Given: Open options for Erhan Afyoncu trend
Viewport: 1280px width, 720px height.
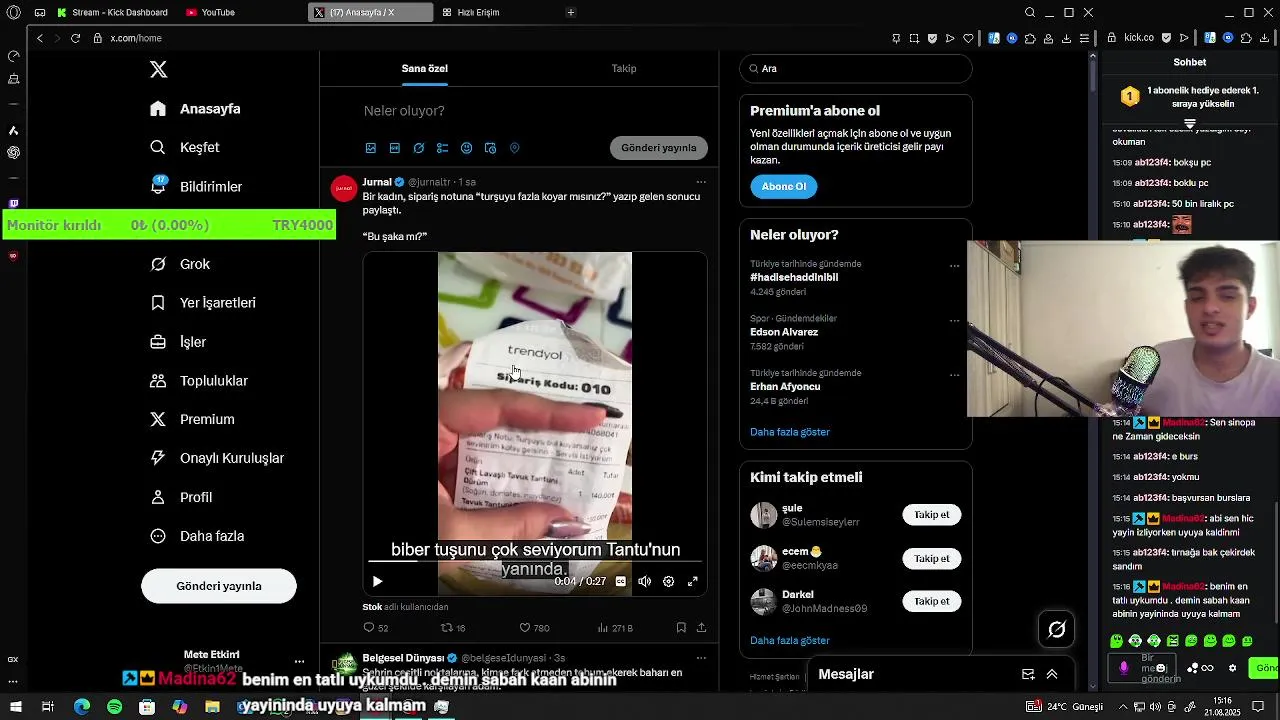Looking at the screenshot, I should [954, 375].
